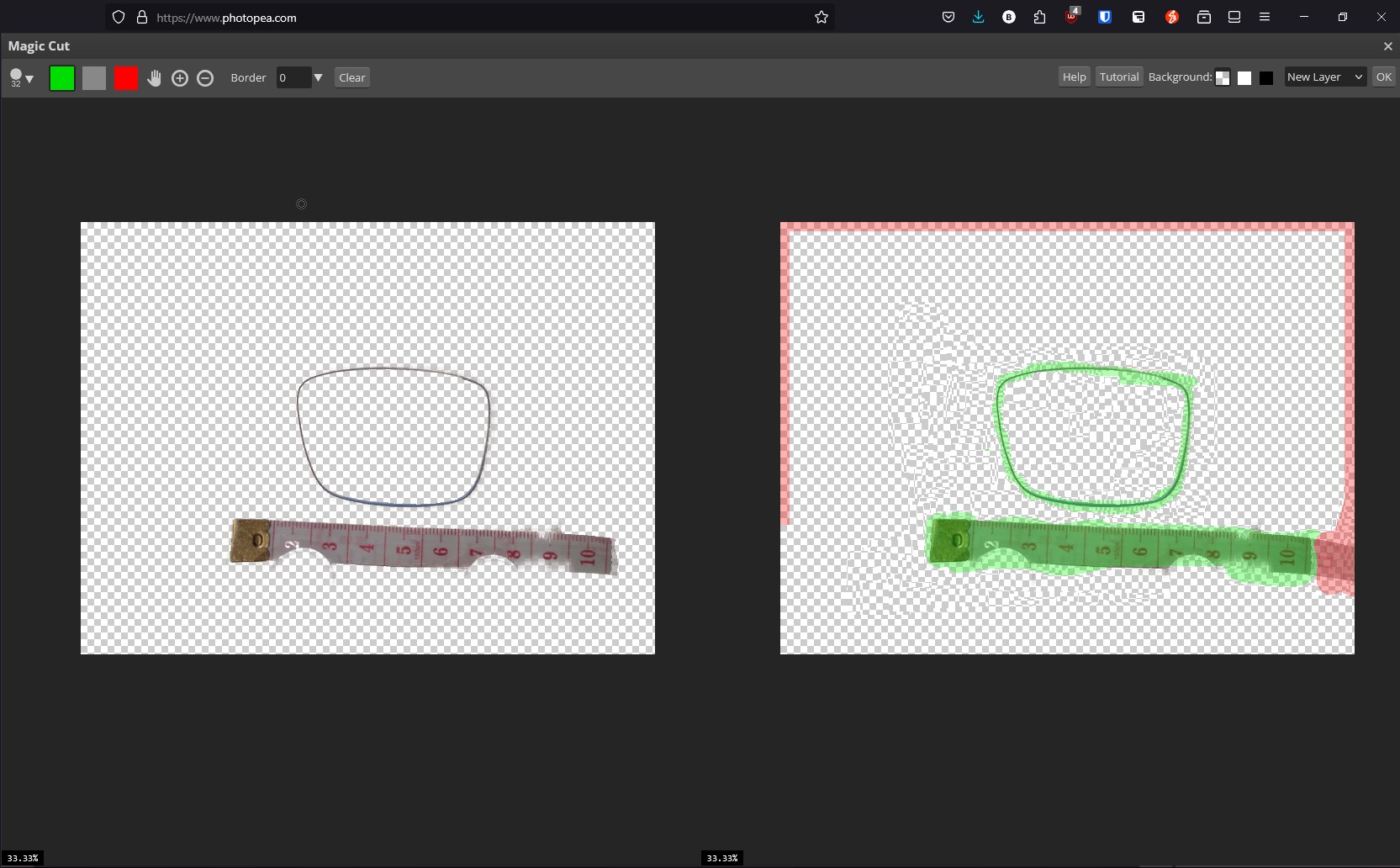Open the Bitwarden extension
1400x868 pixels.
point(1105,17)
